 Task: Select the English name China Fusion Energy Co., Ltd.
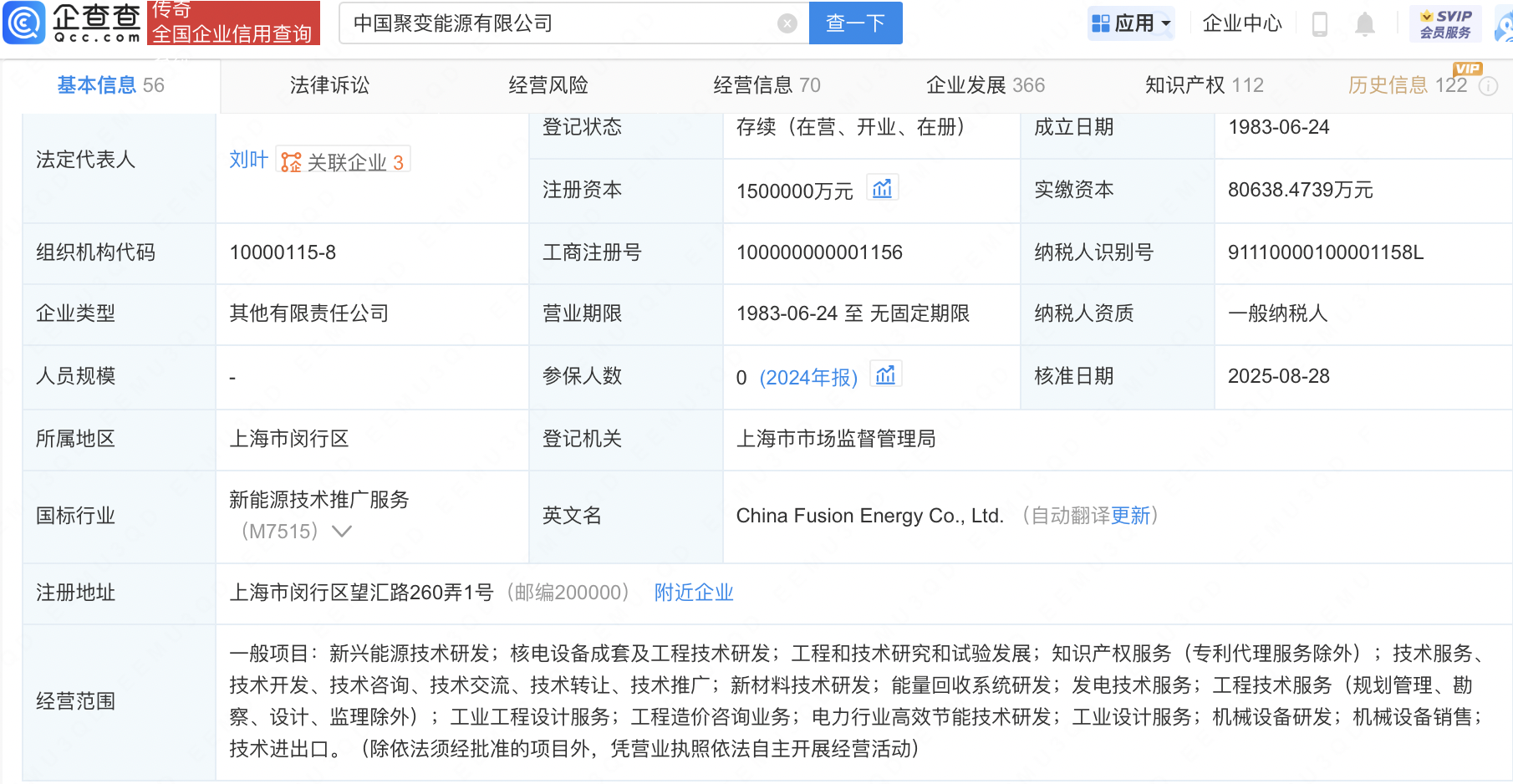coord(869,516)
